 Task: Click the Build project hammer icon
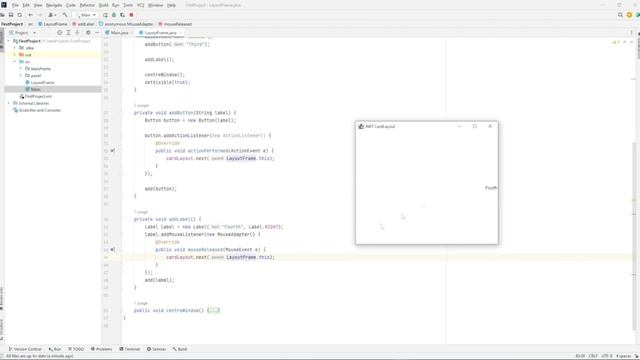point(65,15)
